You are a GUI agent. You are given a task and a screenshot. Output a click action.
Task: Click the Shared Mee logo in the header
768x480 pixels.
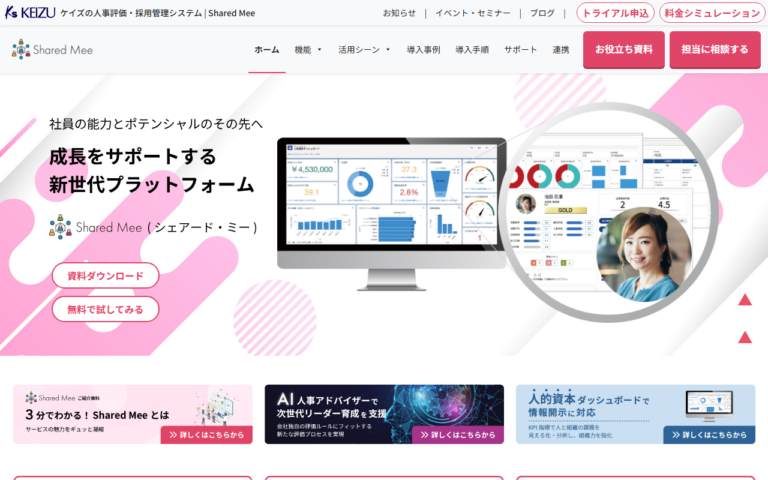pos(52,49)
